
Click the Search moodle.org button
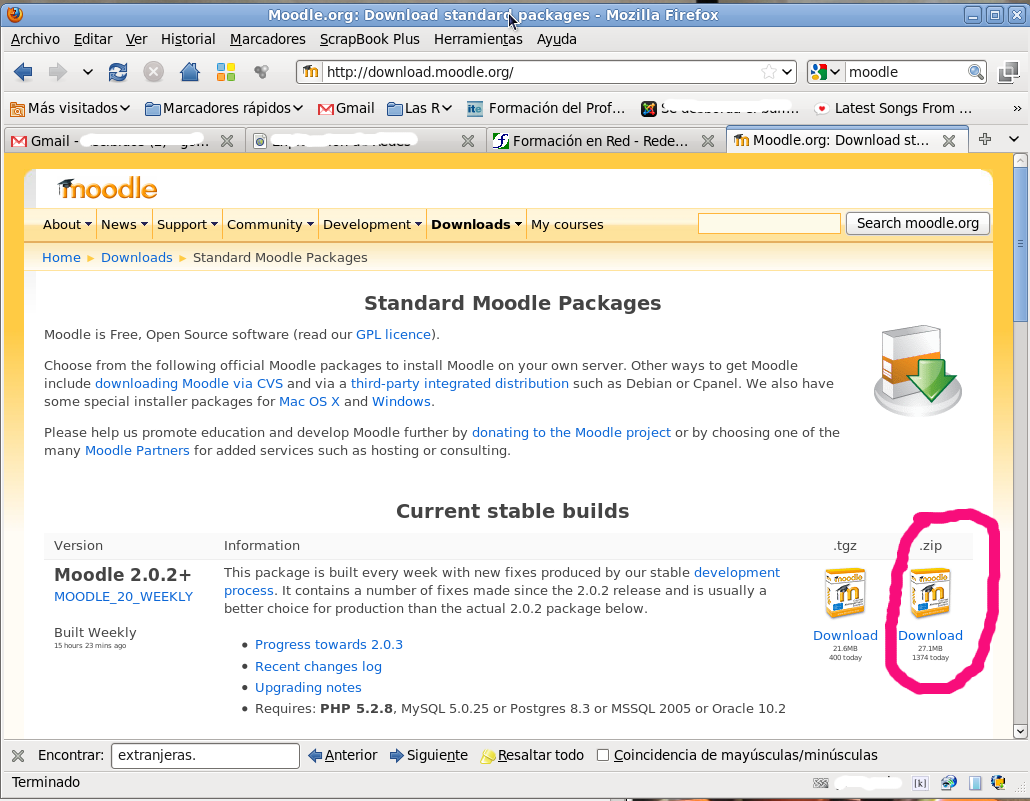pos(917,223)
